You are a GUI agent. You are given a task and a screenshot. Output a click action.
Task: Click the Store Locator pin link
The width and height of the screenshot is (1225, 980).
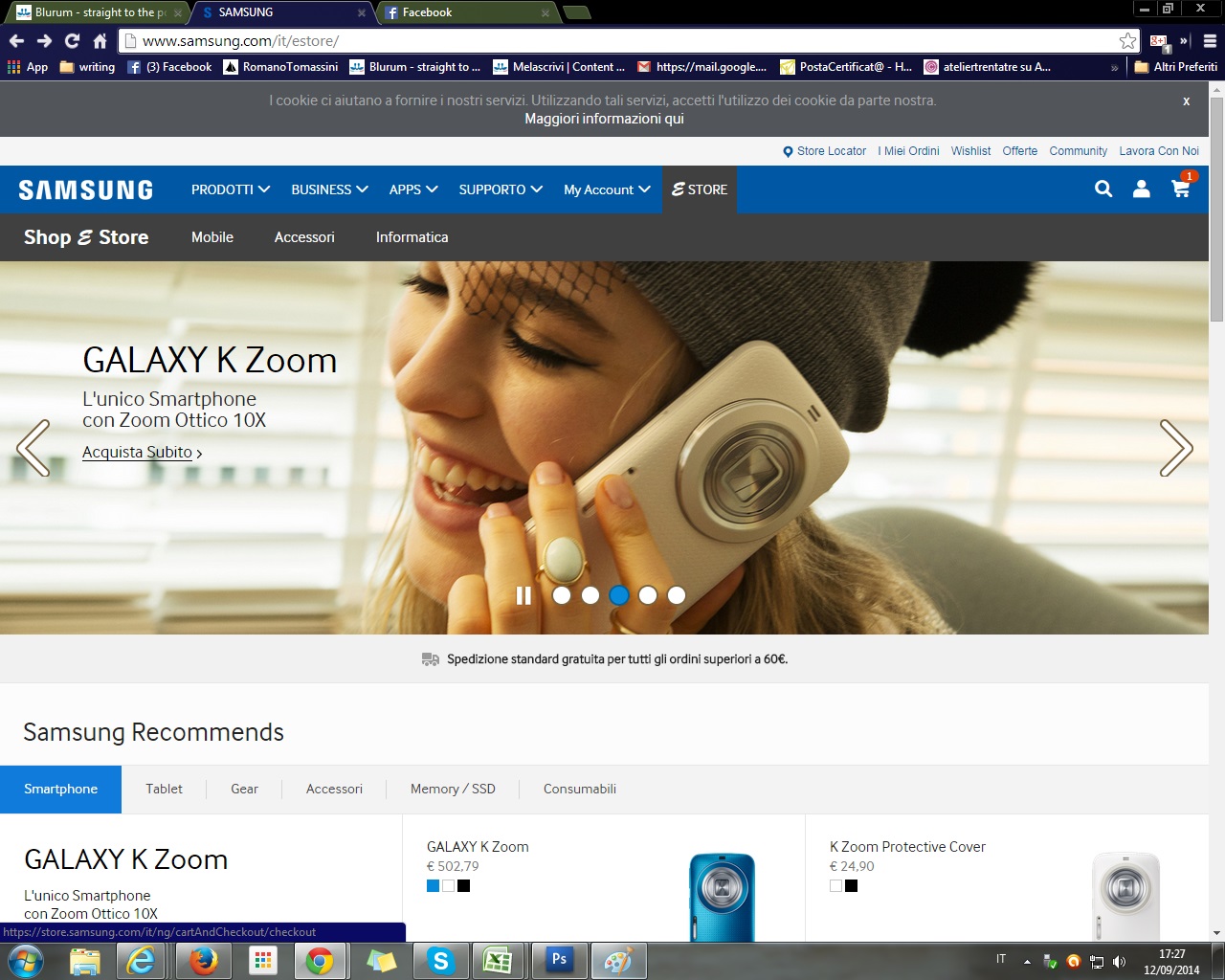[x=824, y=151]
